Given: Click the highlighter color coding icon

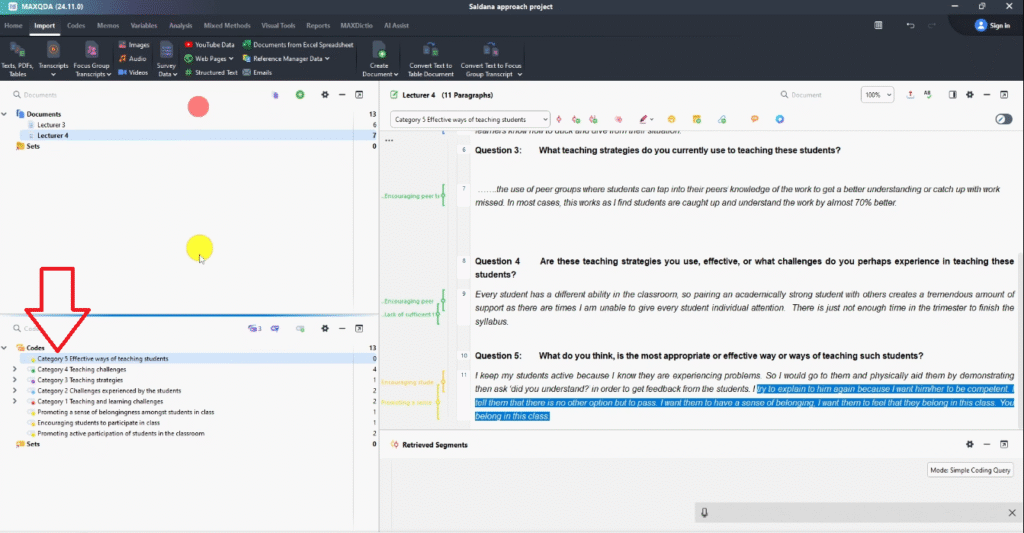Looking at the screenshot, I should (x=644, y=120).
